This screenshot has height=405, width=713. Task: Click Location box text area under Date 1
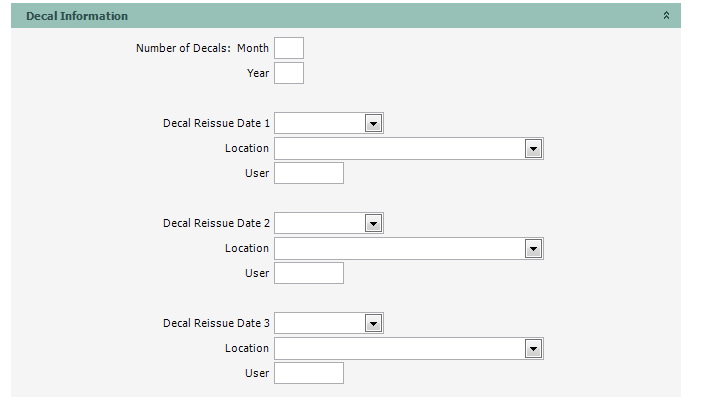point(400,149)
